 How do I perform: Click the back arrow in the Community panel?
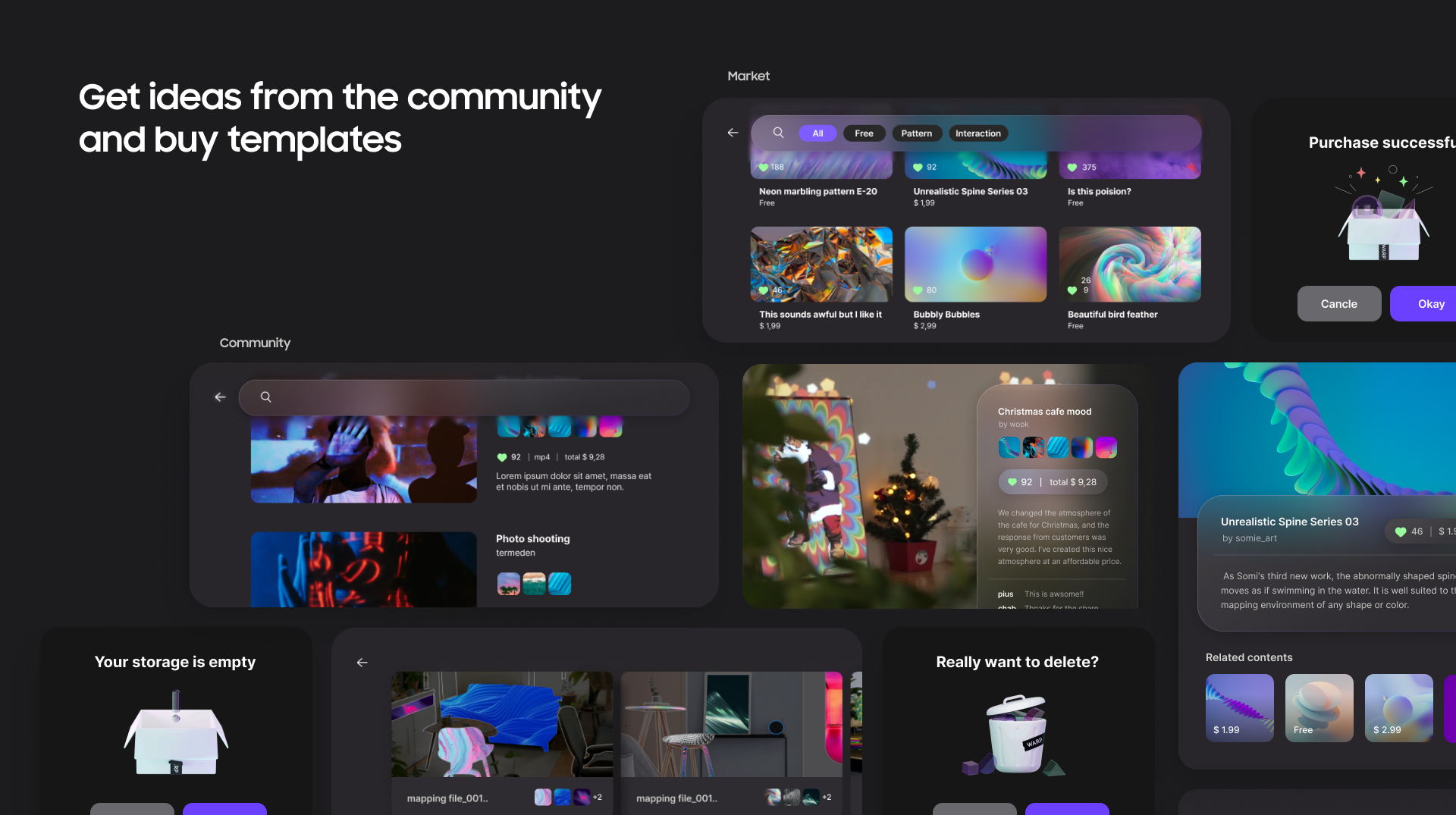[219, 397]
